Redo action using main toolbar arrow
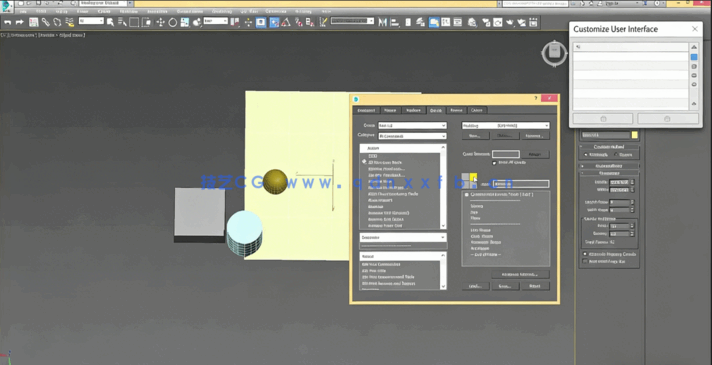Viewport: 712px width, 365px height. pos(19,22)
